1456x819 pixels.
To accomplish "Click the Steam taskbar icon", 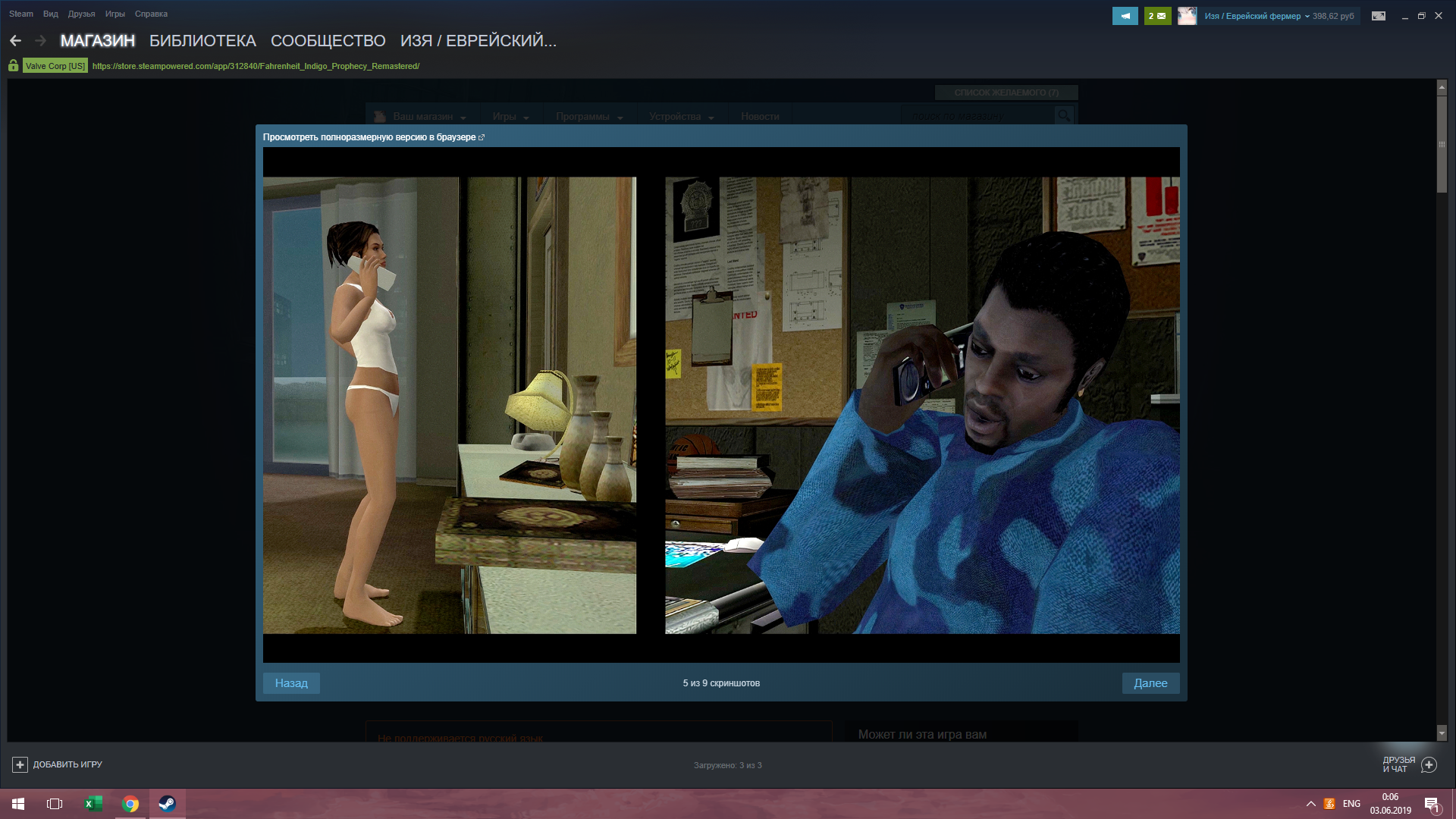I will (x=167, y=804).
